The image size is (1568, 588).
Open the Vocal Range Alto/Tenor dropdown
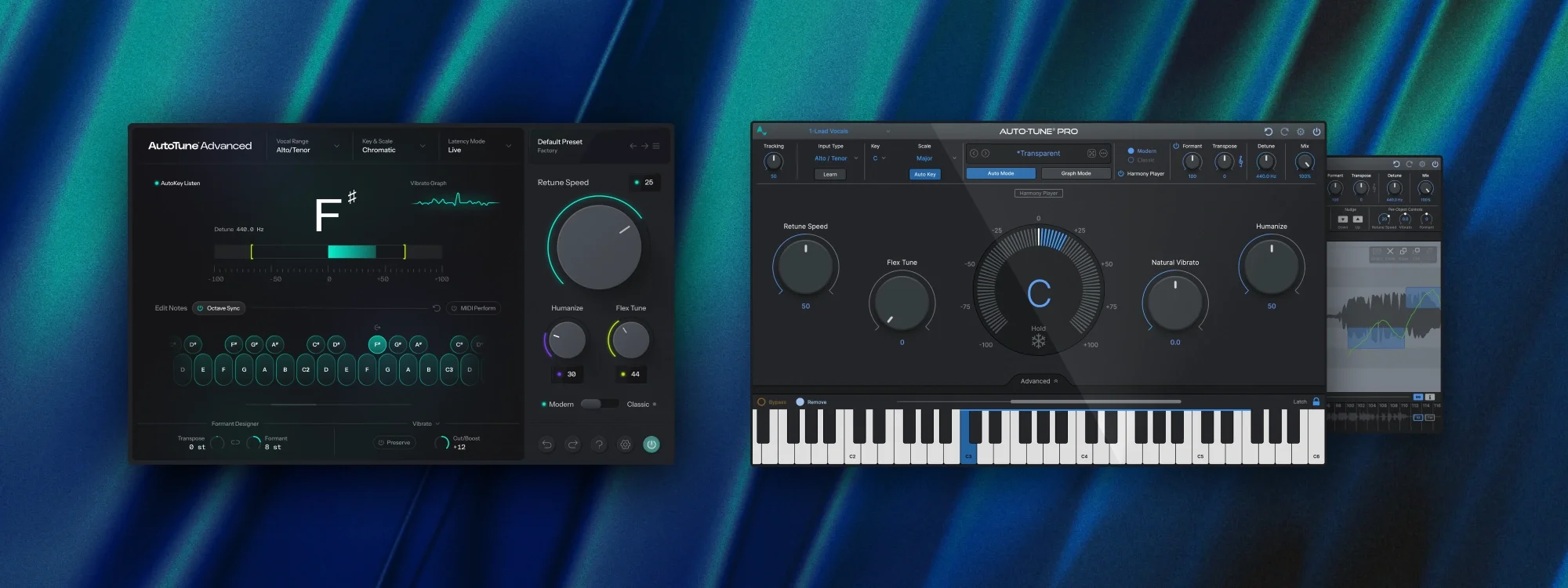[x=307, y=146]
